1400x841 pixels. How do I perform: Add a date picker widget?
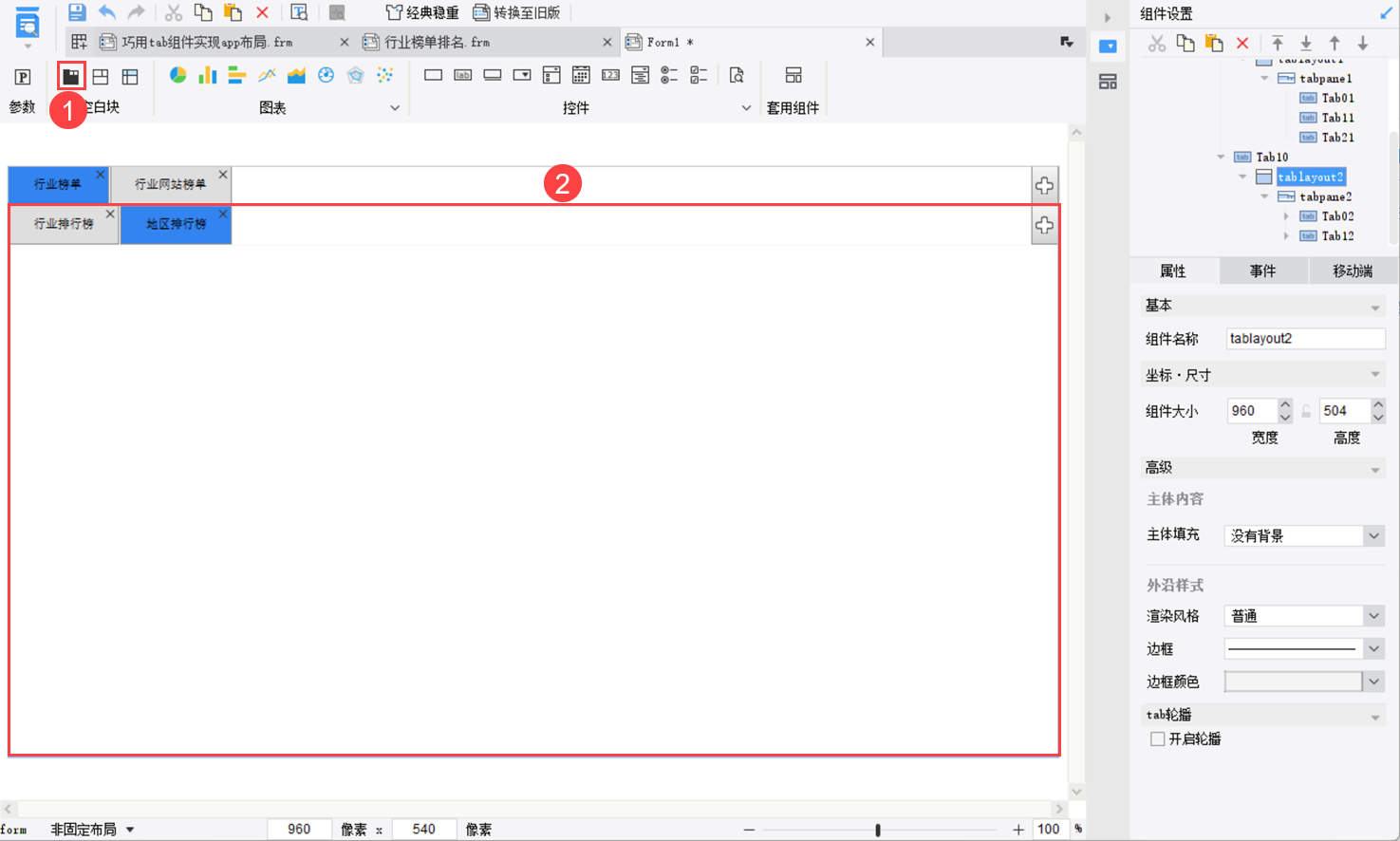581,75
